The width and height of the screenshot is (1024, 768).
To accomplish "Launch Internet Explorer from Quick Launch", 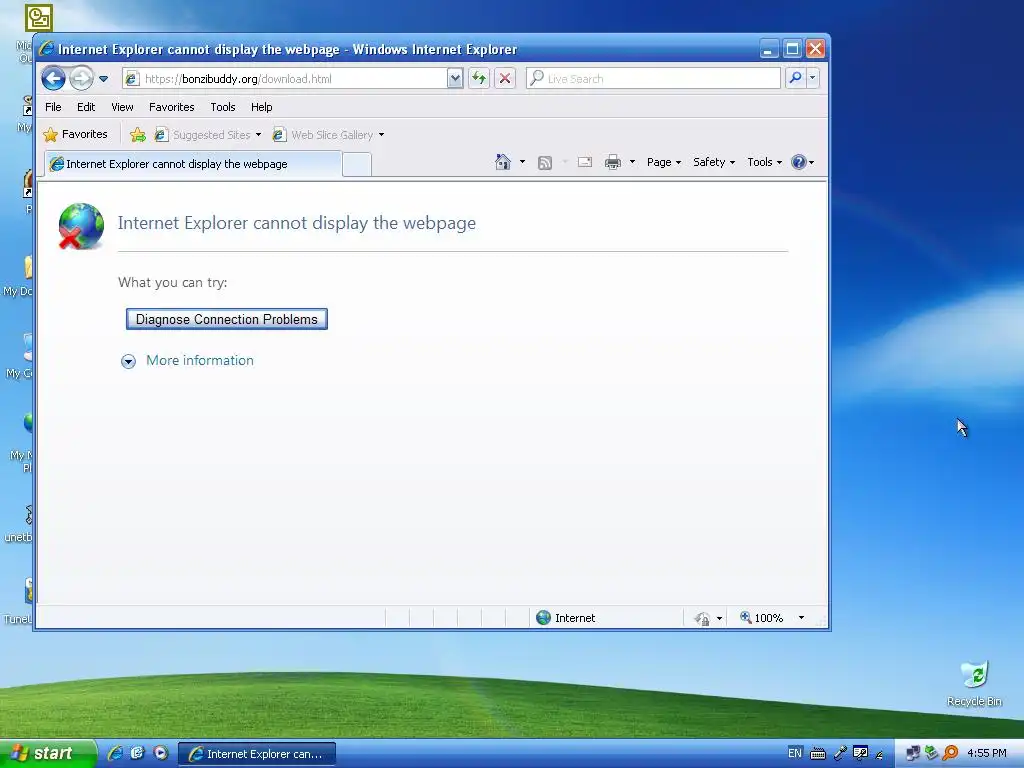I will [x=115, y=753].
